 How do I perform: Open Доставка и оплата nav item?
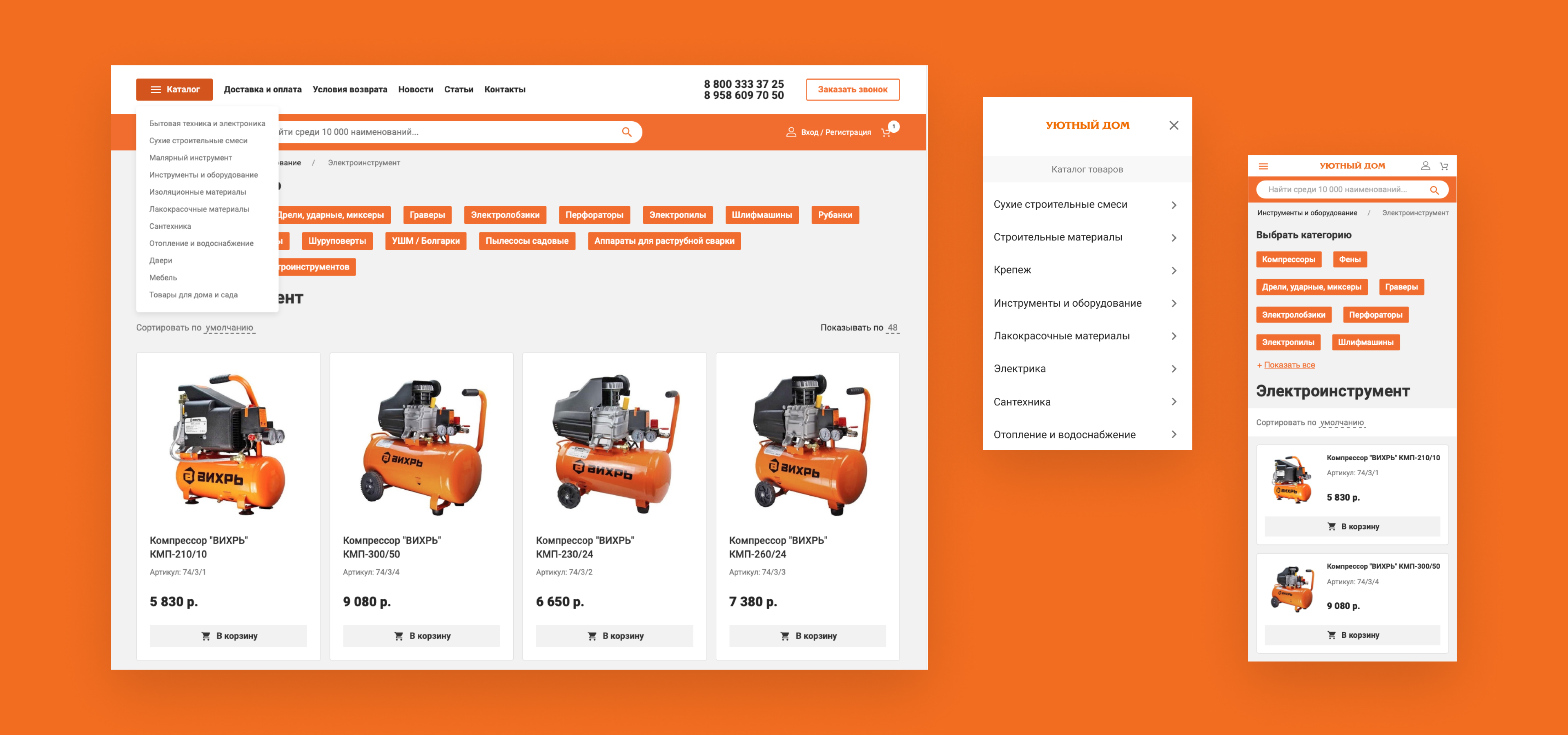(x=262, y=89)
